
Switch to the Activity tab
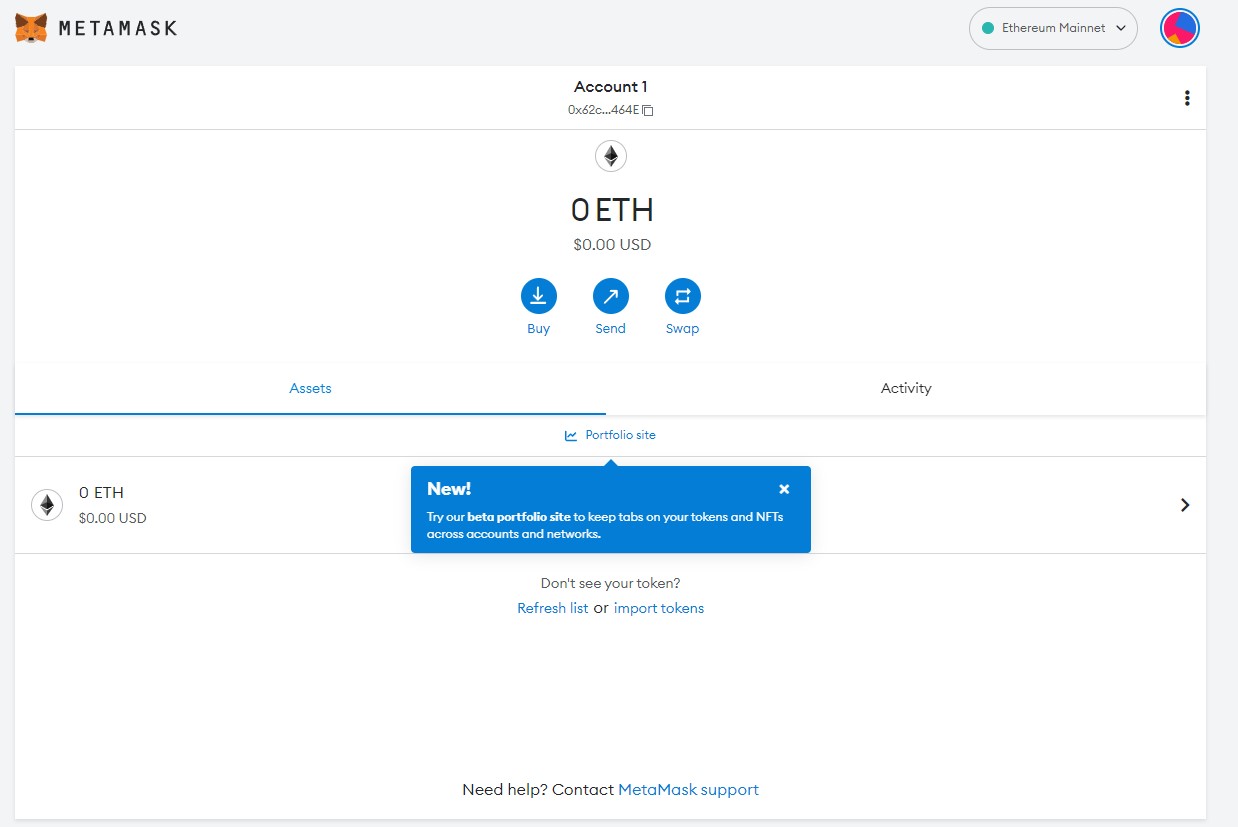point(905,388)
